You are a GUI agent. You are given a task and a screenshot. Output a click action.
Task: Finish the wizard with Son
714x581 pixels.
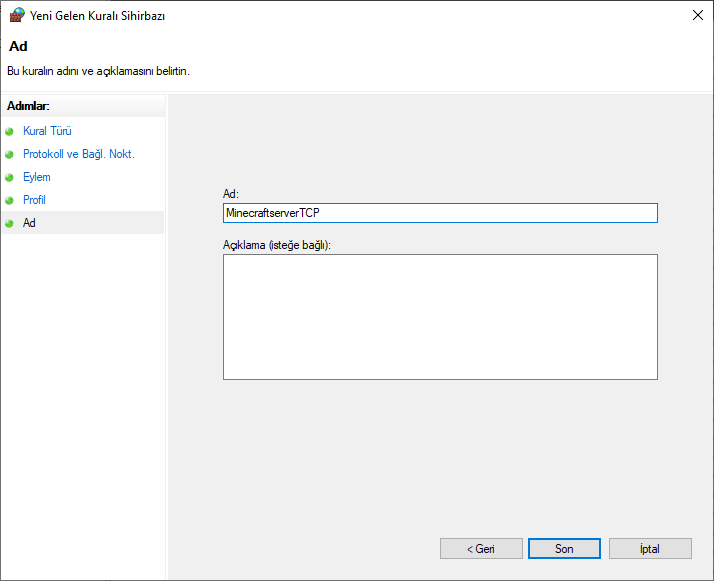564,548
